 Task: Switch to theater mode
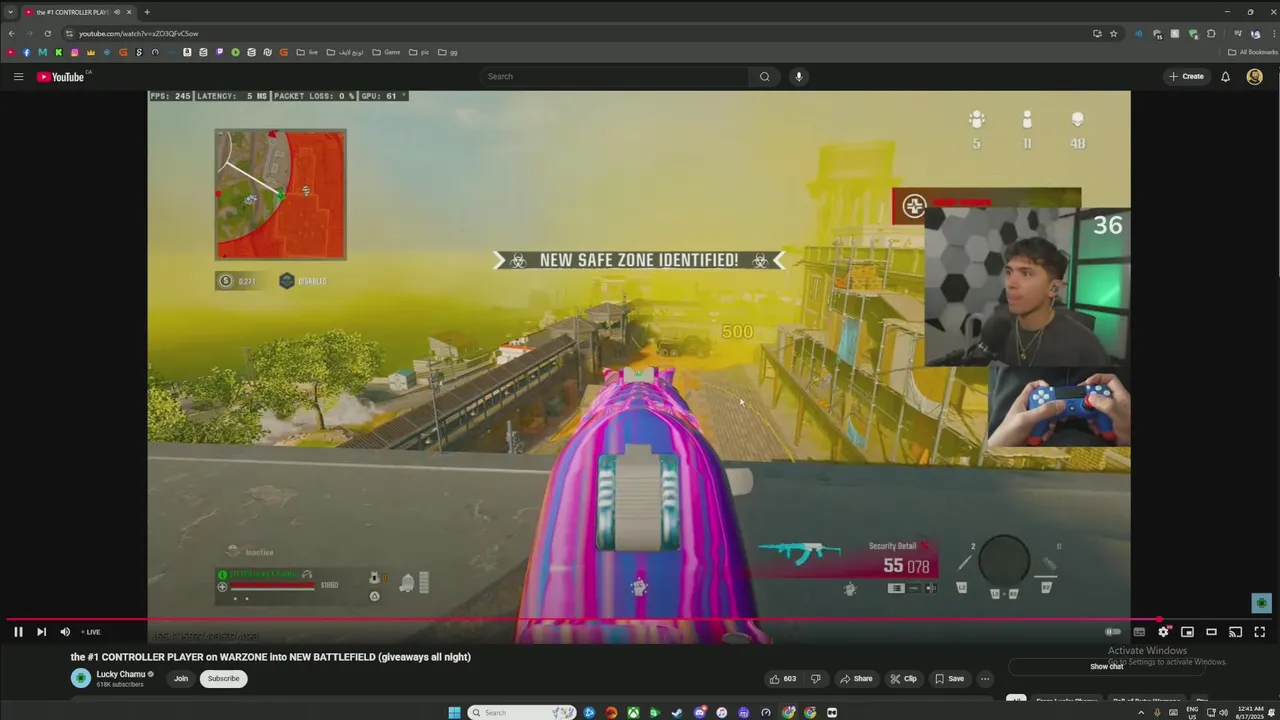click(1211, 631)
